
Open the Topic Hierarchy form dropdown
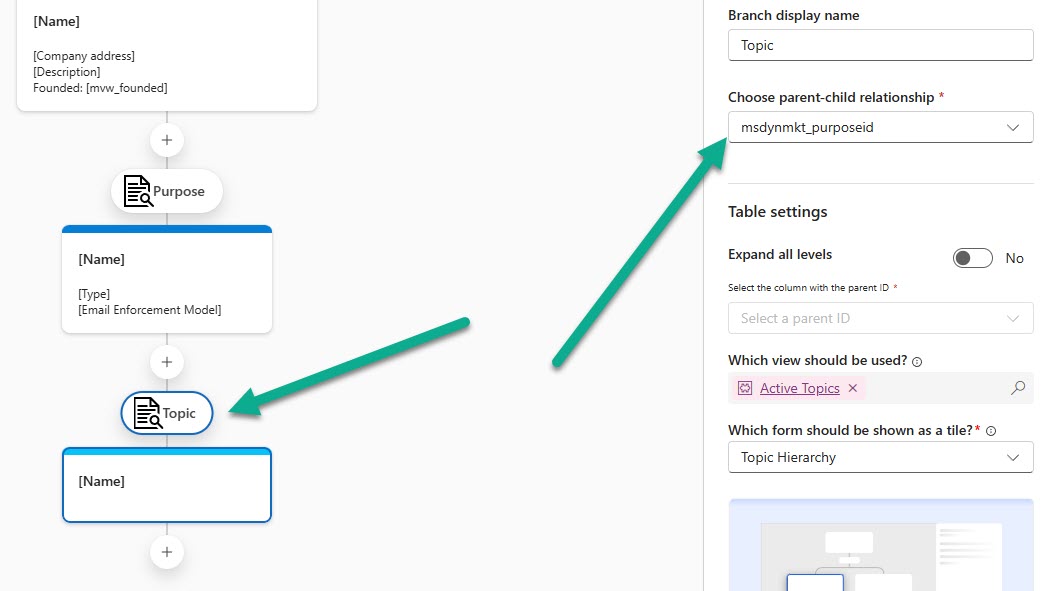880,457
